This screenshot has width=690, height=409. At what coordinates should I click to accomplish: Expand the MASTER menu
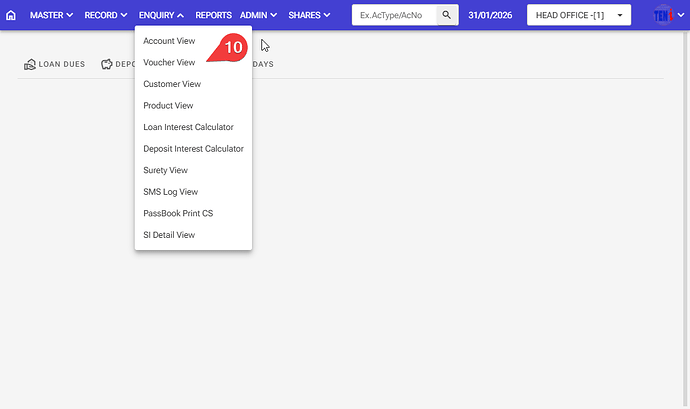51,16
